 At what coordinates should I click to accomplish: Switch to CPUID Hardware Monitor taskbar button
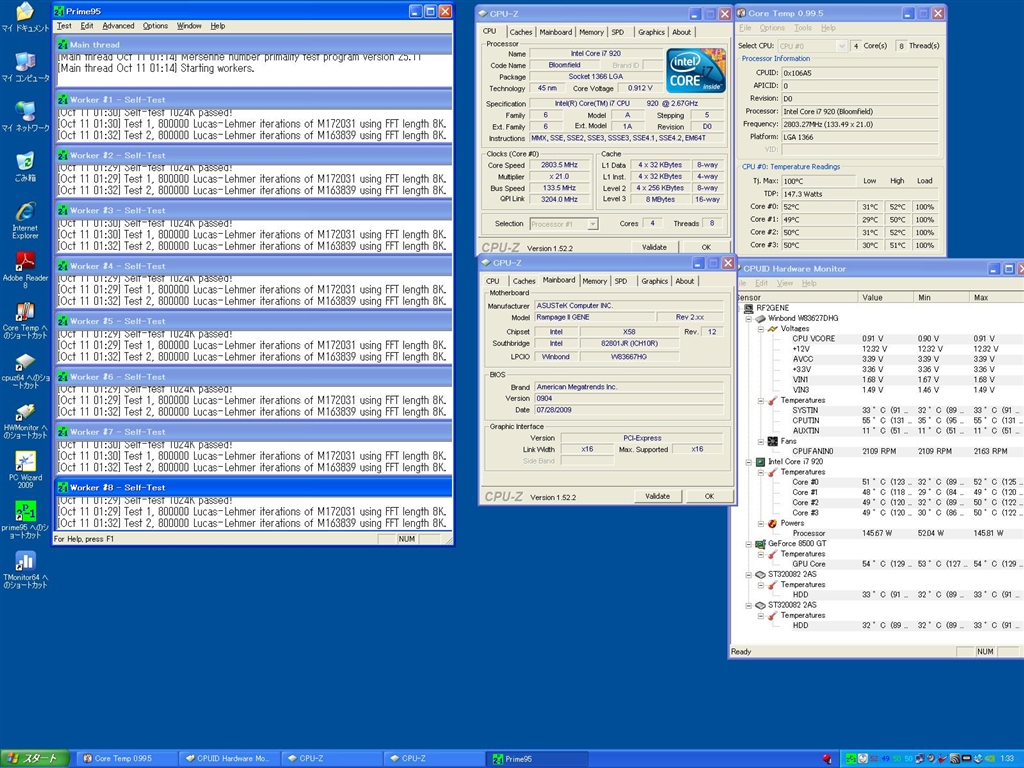[x=229, y=759]
